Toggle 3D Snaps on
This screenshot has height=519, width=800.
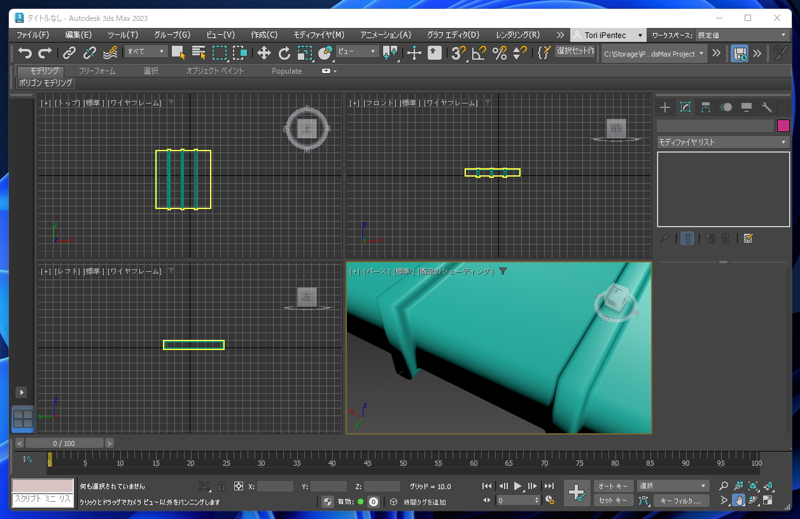pos(458,53)
